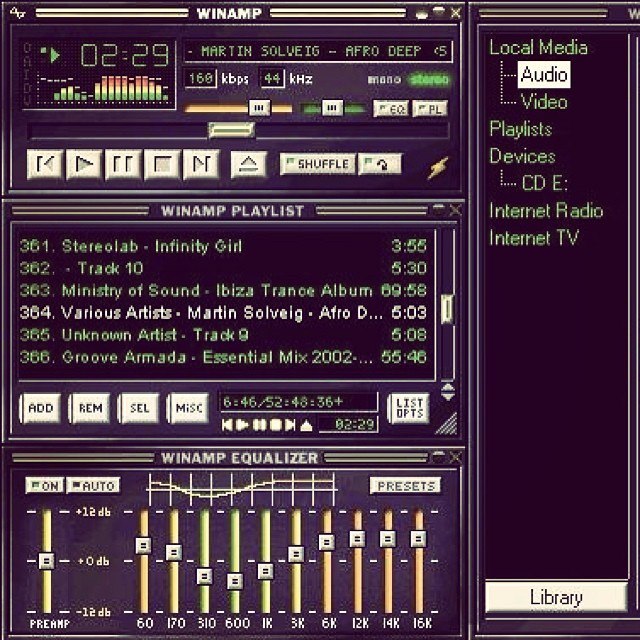
Task: Click the playlist mini Previous button
Action: click(227, 425)
